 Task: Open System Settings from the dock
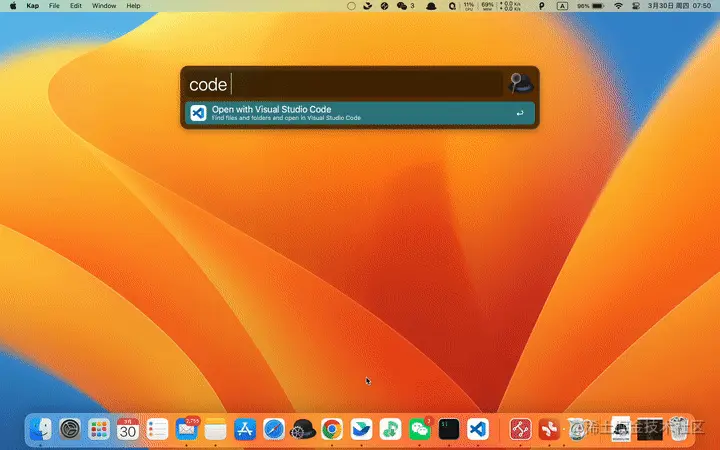(x=70, y=429)
